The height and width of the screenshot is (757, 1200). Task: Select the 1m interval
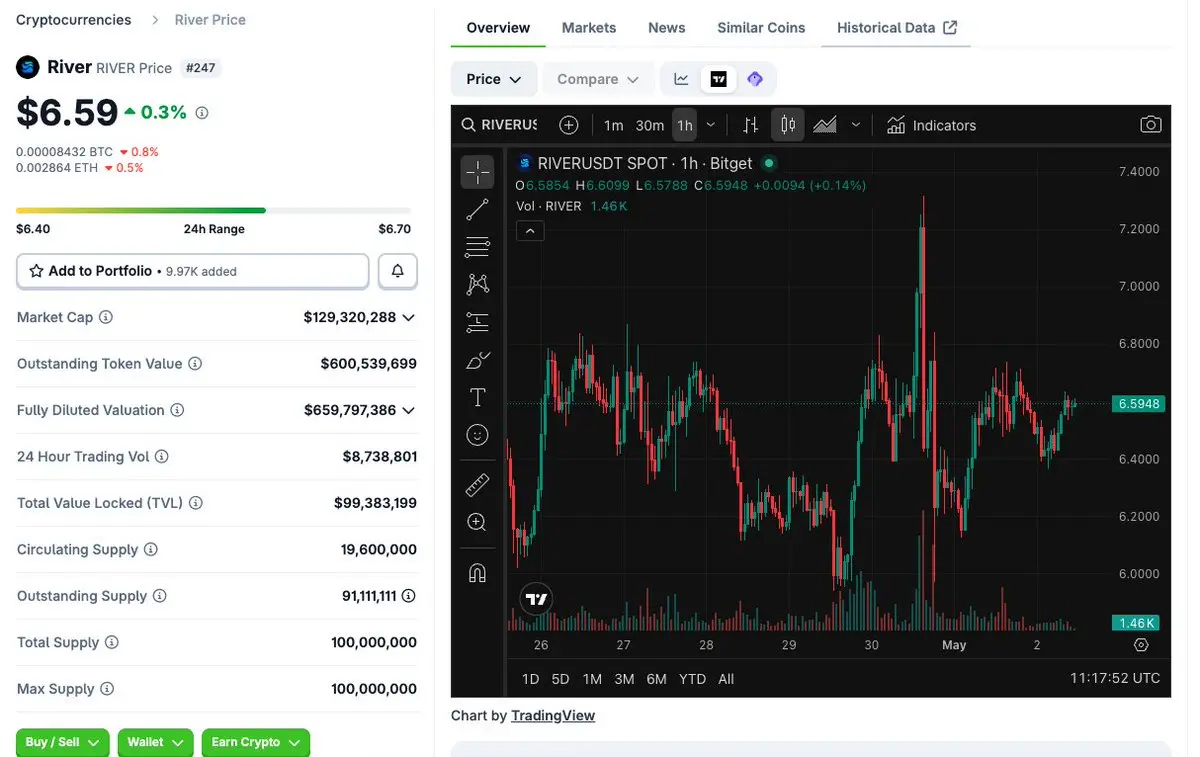pos(614,125)
